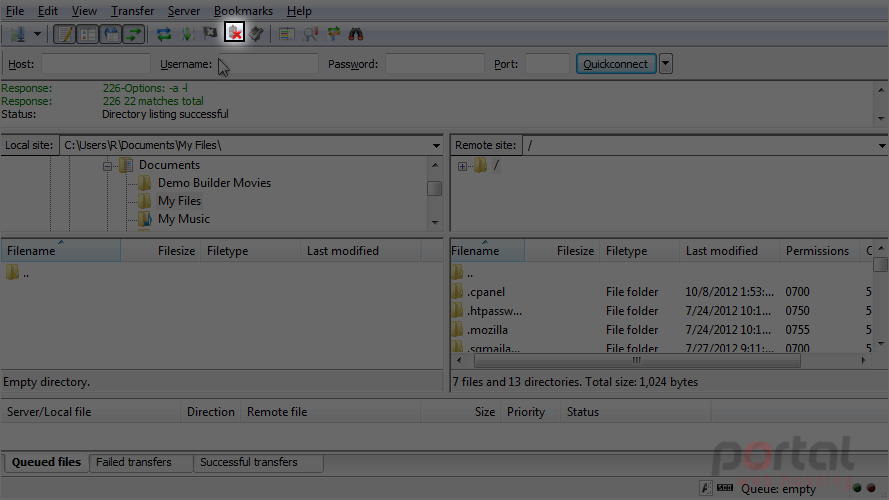This screenshot has height=500, width=889.
Task: Click the Port input field
Action: coord(547,64)
